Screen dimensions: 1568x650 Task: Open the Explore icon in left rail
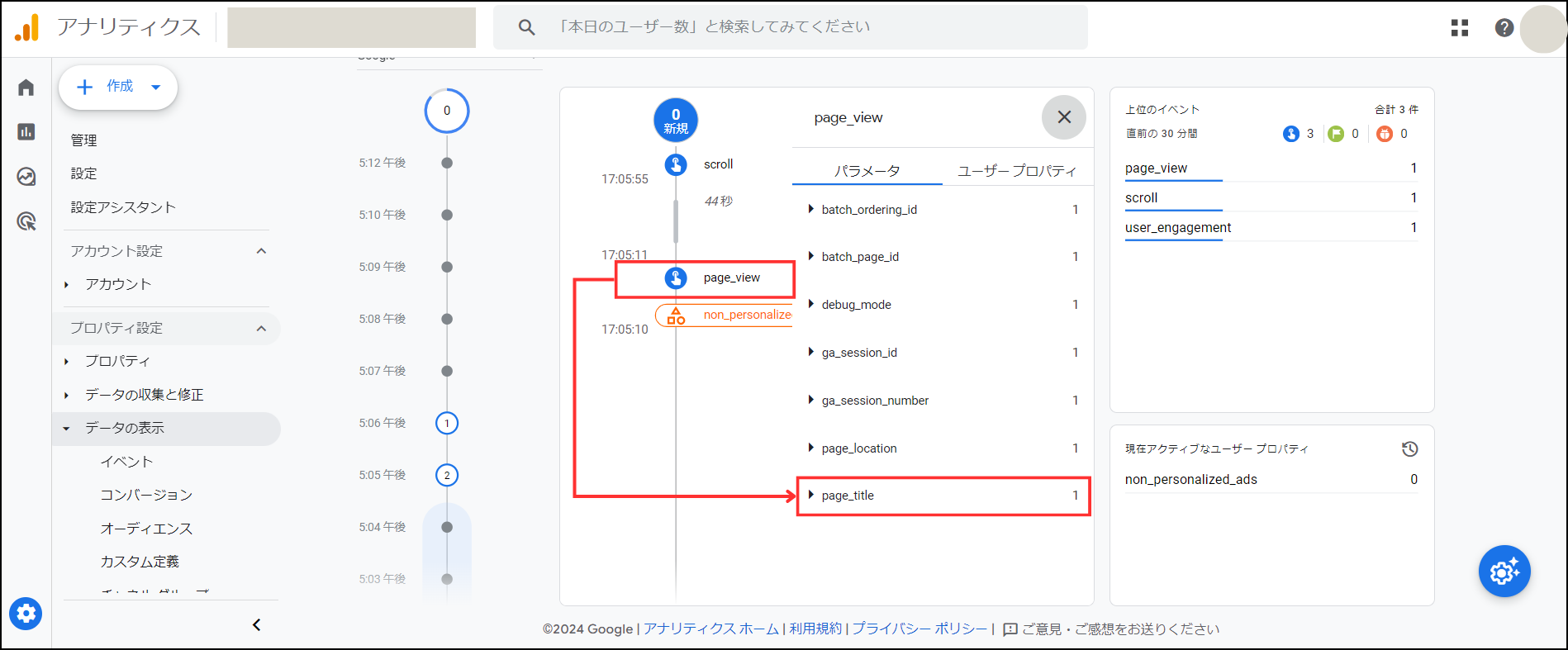click(26, 176)
